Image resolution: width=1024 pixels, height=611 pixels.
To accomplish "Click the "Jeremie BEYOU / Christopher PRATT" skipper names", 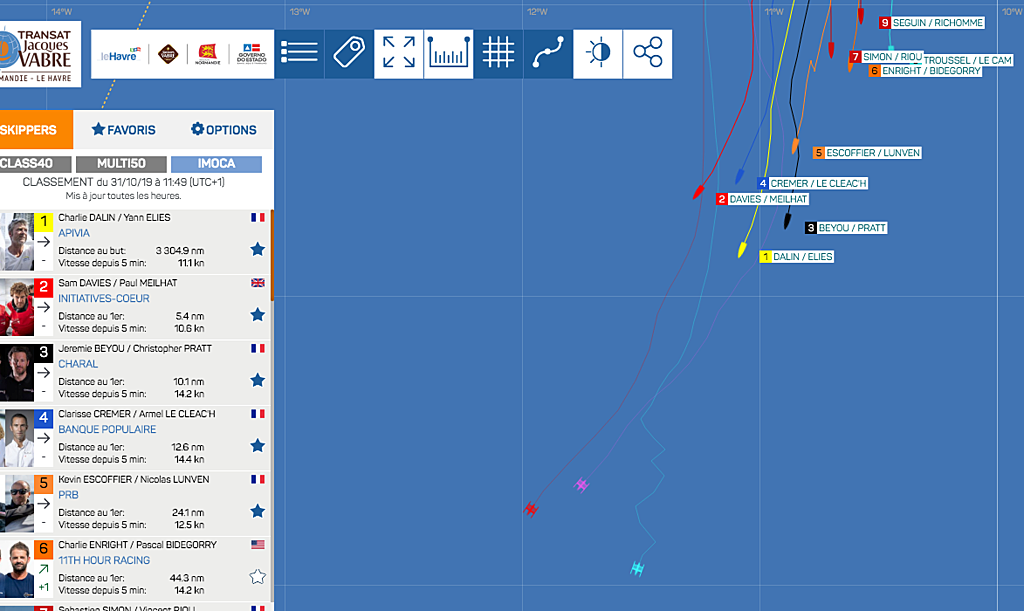I will pyautogui.click(x=135, y=349).
